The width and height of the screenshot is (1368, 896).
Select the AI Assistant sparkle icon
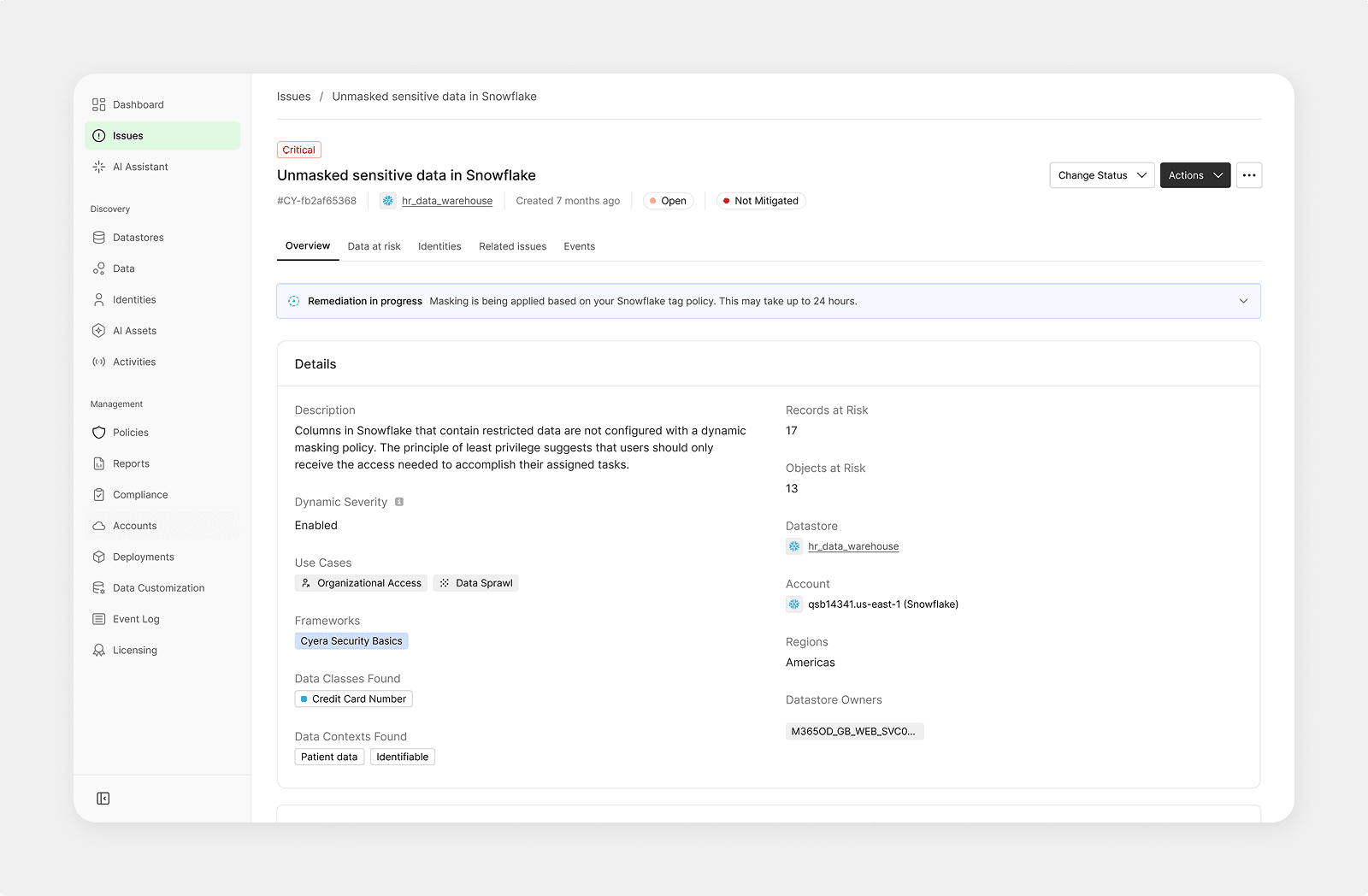click(99, 167)
